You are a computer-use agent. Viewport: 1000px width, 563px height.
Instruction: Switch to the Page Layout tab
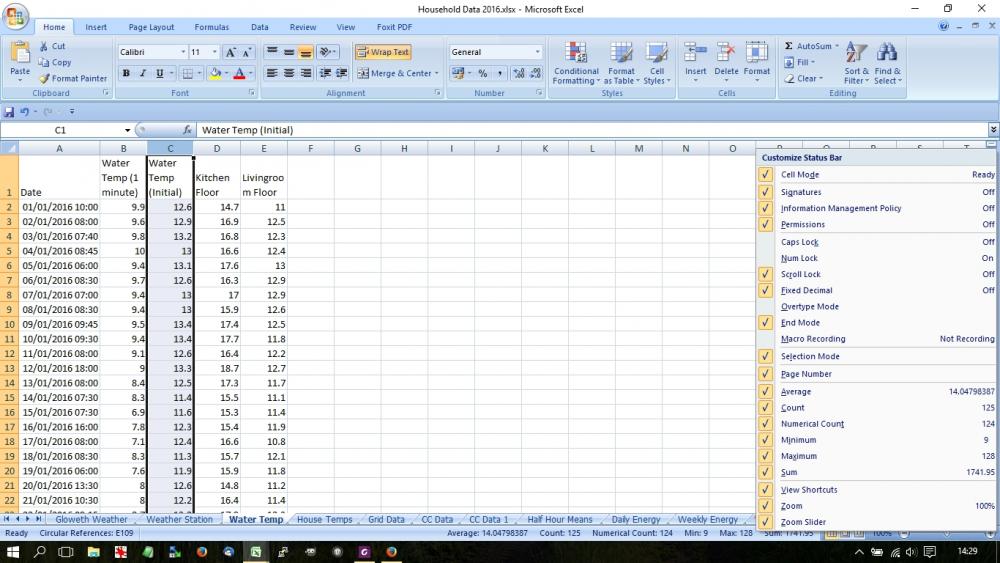click(151, 27)
